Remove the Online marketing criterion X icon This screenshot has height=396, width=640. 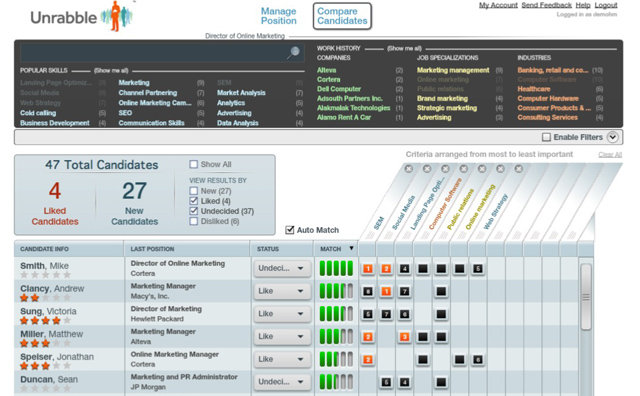(x=500, y=169)
